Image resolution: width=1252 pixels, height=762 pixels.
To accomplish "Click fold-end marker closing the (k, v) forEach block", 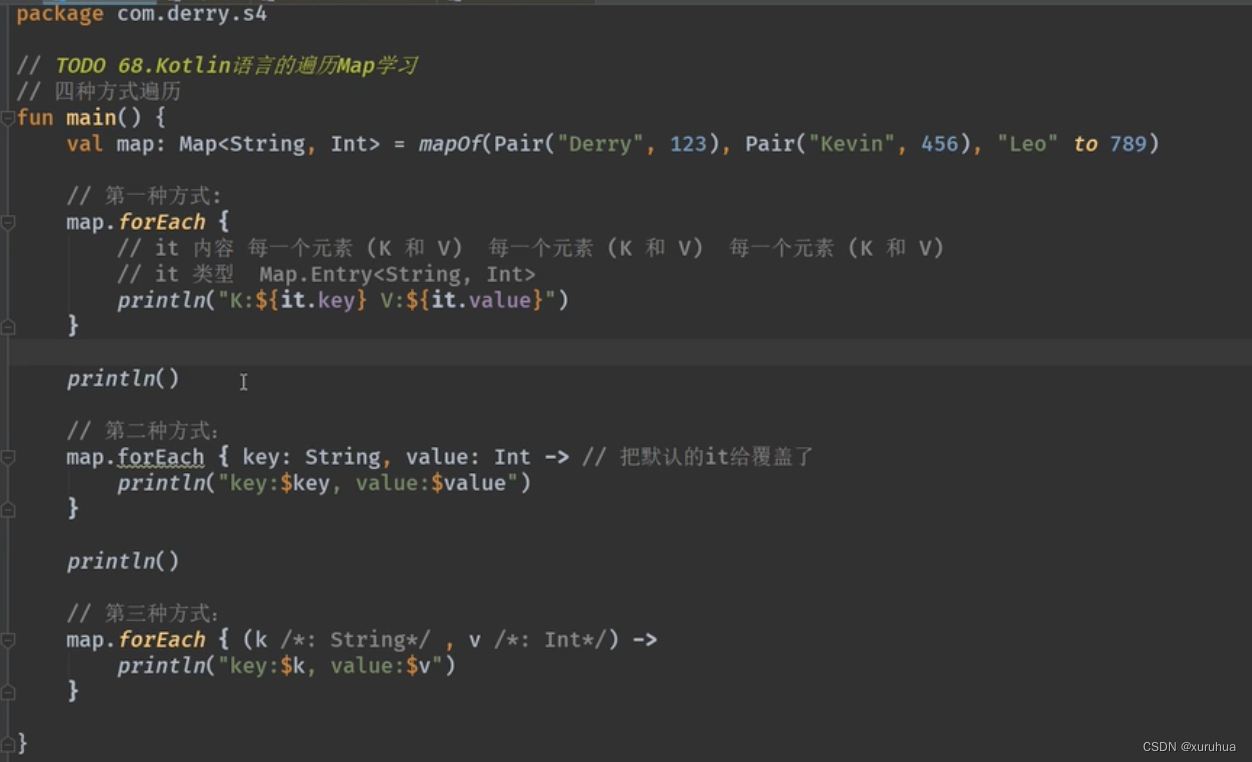I will [8, 691].
